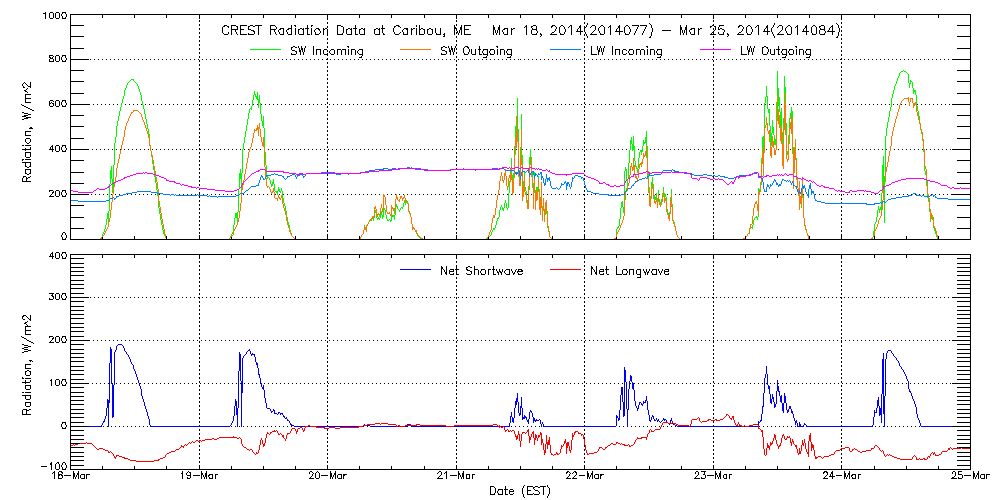The image size is (1000, 500).
Task: Click the 21-Mar date label
Action: 456,476
